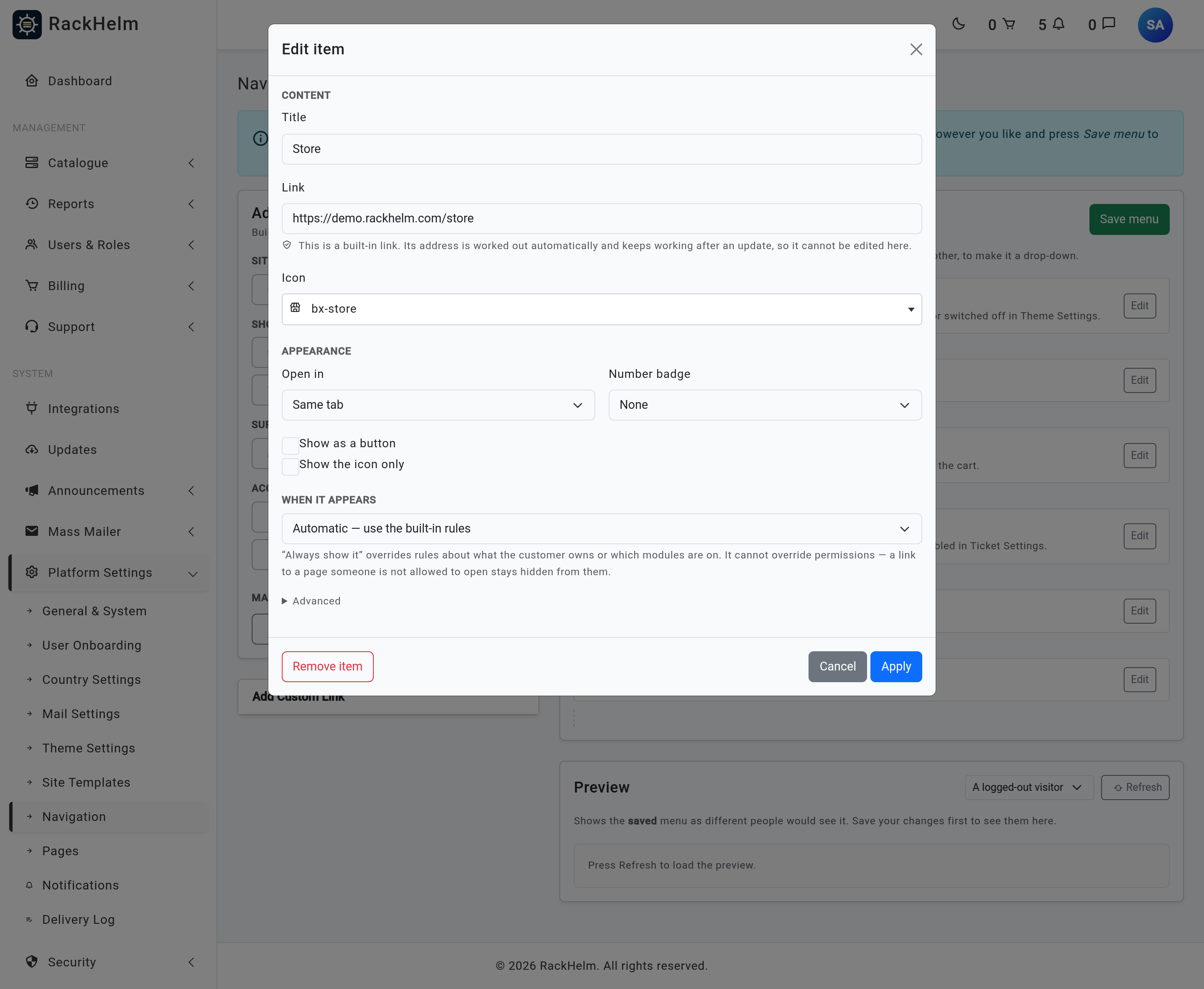Screen dimensions: 1204x989
Task: Click the Security shield icon
Action: (32, 962)
